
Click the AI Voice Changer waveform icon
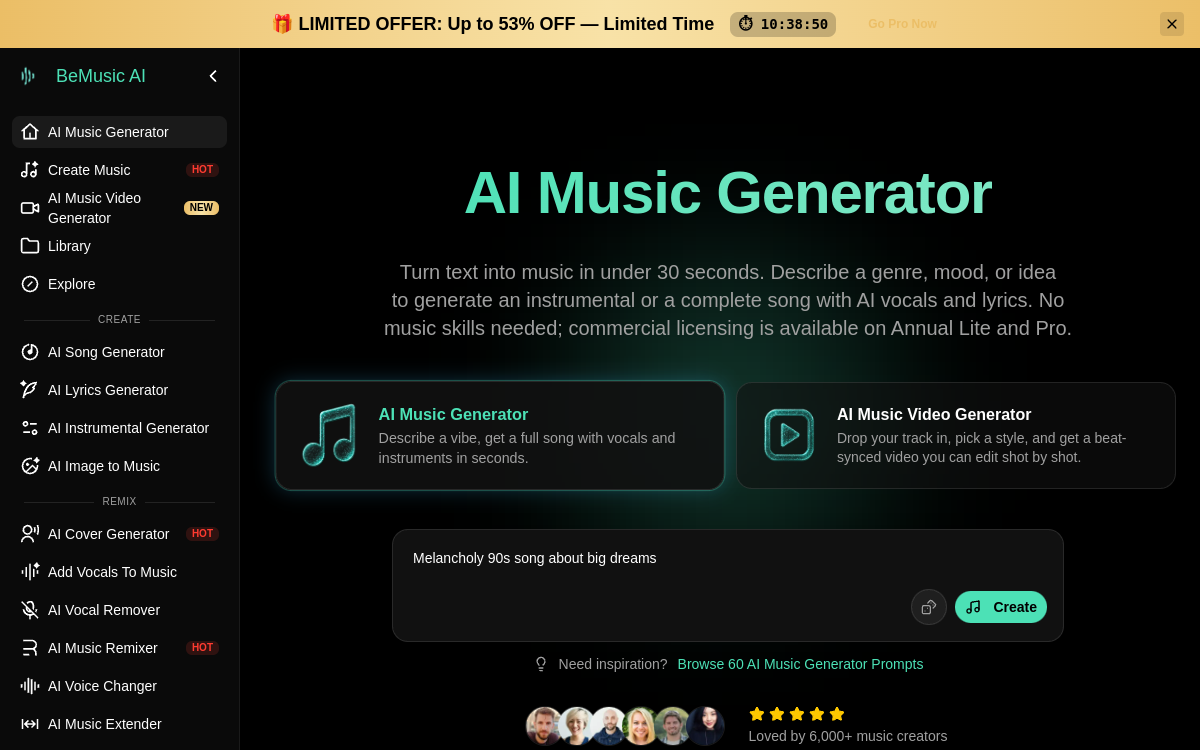pyautogui.click(x=30, y=686)
